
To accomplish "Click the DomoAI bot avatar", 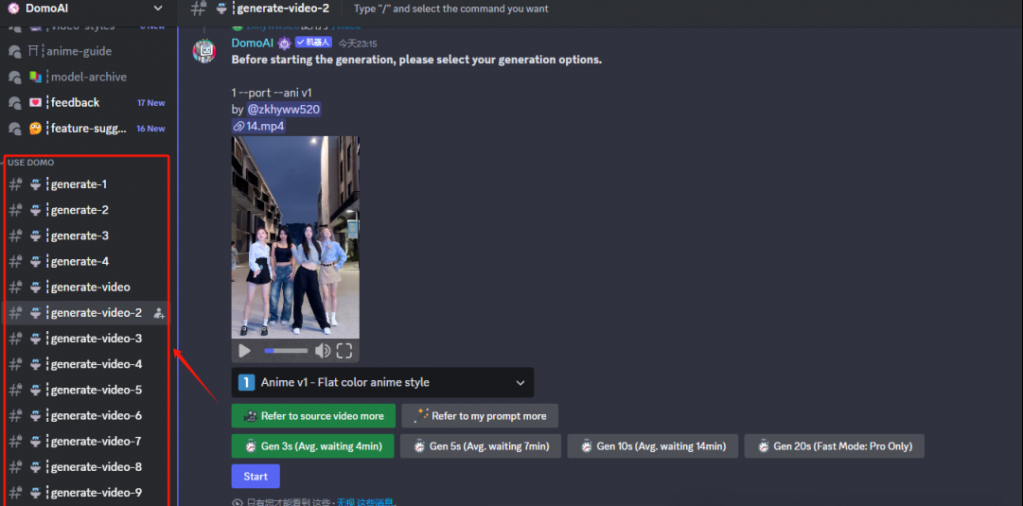I will click(x=205, y=51).
